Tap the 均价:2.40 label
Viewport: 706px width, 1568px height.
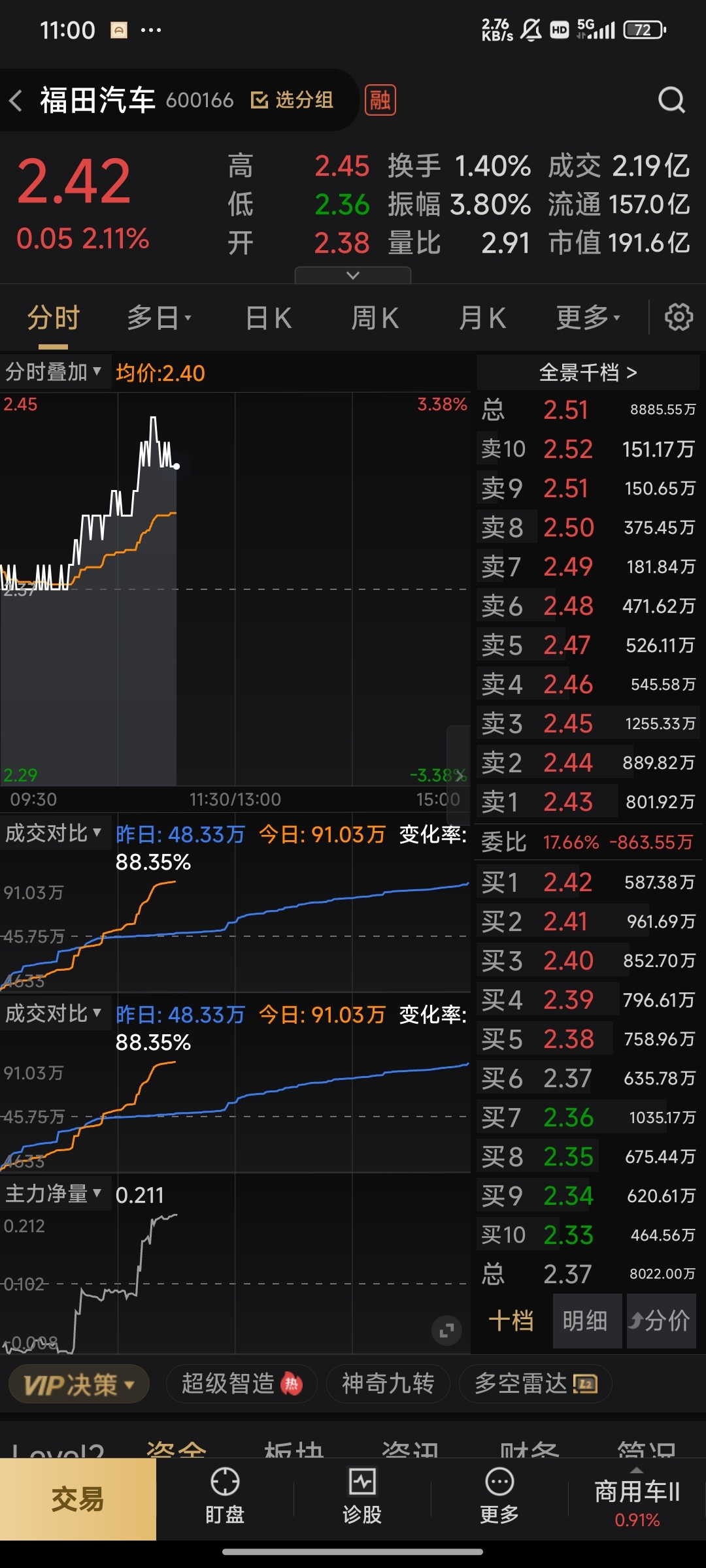tap(160, 373)
